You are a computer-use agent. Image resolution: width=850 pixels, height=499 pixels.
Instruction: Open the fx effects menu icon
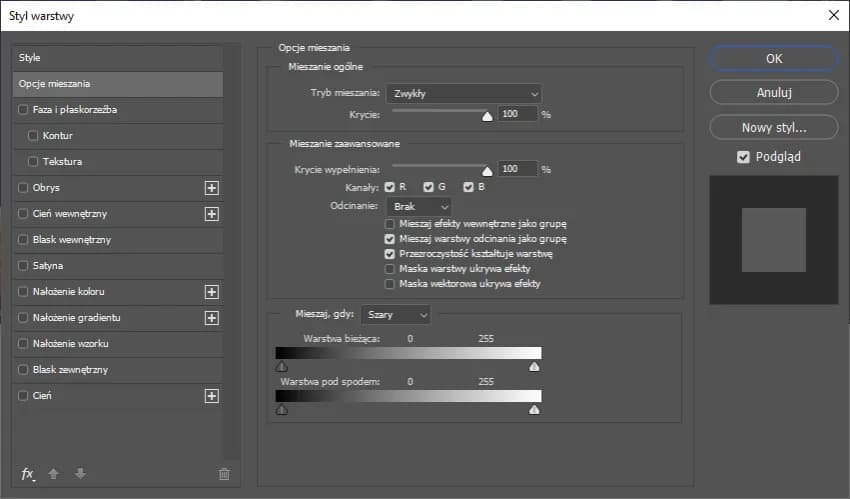point(28,474)
